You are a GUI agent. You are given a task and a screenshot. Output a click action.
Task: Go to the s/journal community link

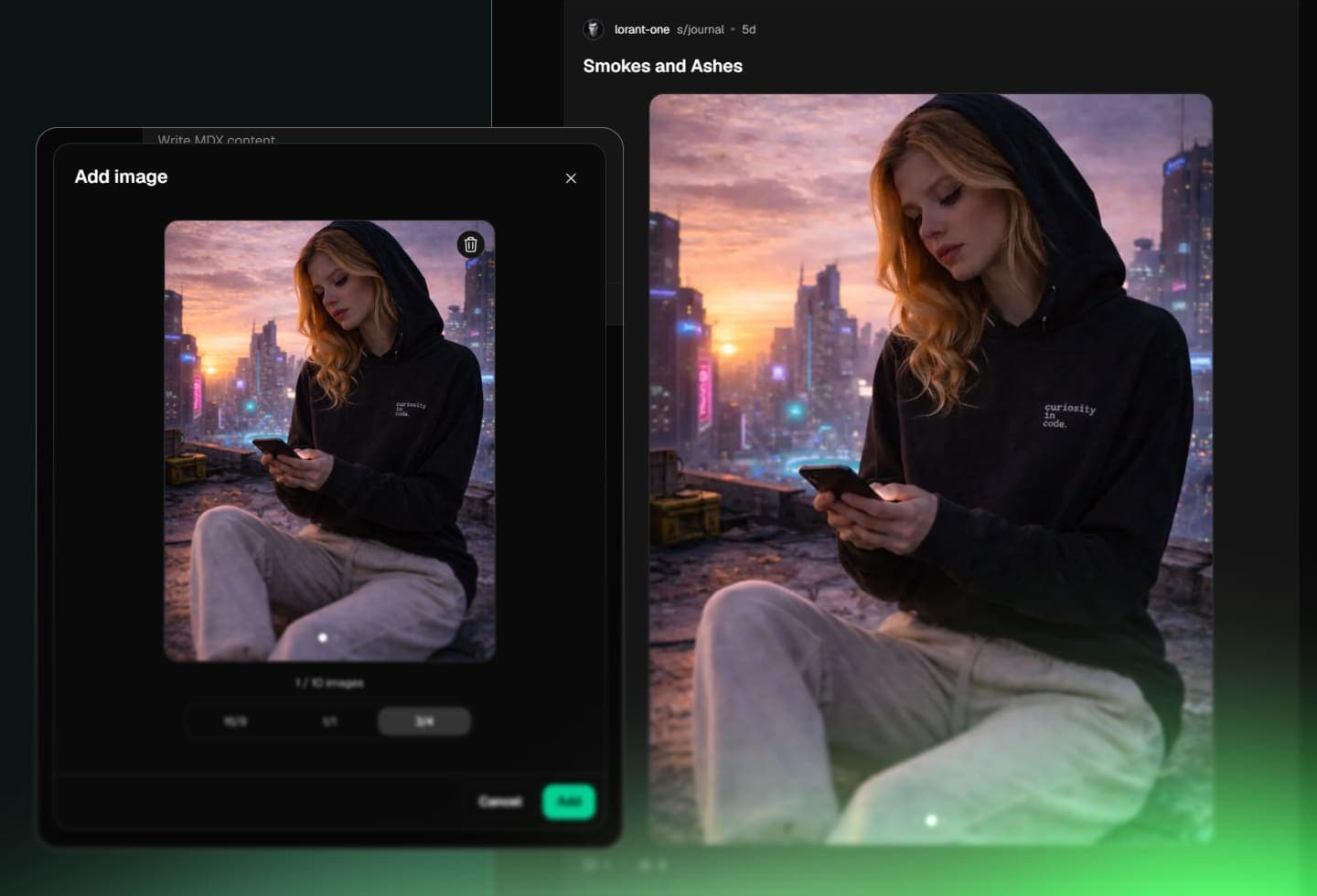701,29
